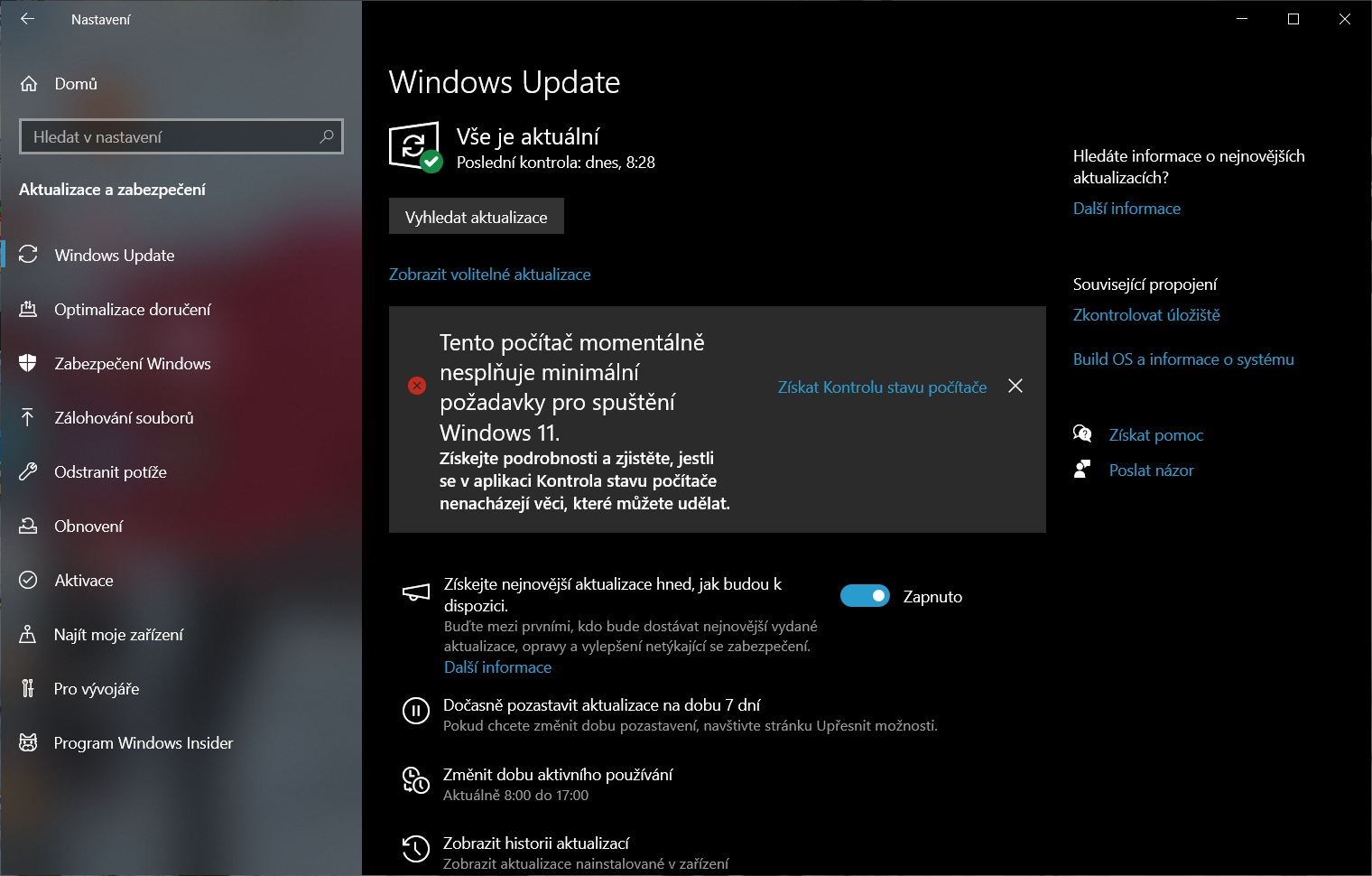The width and height of the screenshot is (1372, 876).
Task: Click the Získat pomoc link
Action: coord(1156,434)
